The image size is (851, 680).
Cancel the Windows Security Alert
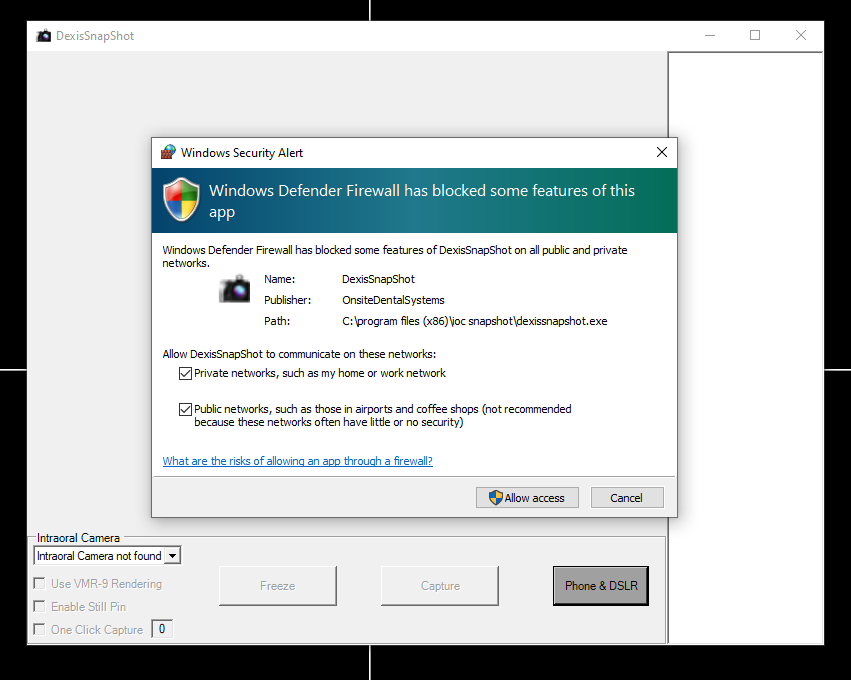pyautogui.click(x=627, y=498)
